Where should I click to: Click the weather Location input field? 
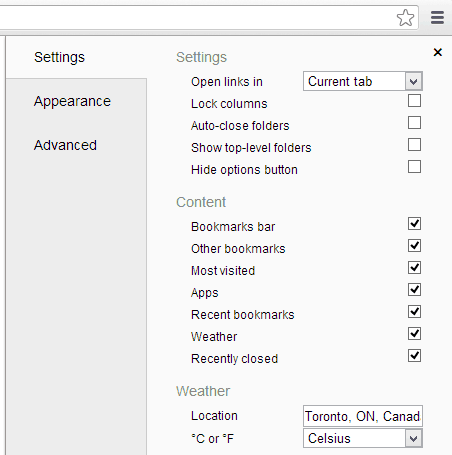point(363,416)
